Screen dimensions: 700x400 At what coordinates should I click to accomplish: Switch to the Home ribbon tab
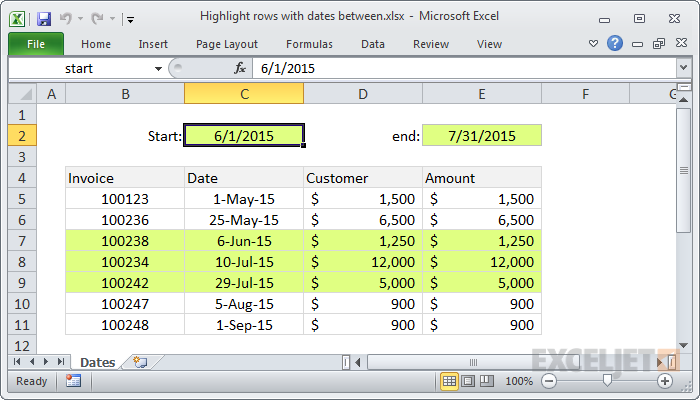click(x=96, y=44)
